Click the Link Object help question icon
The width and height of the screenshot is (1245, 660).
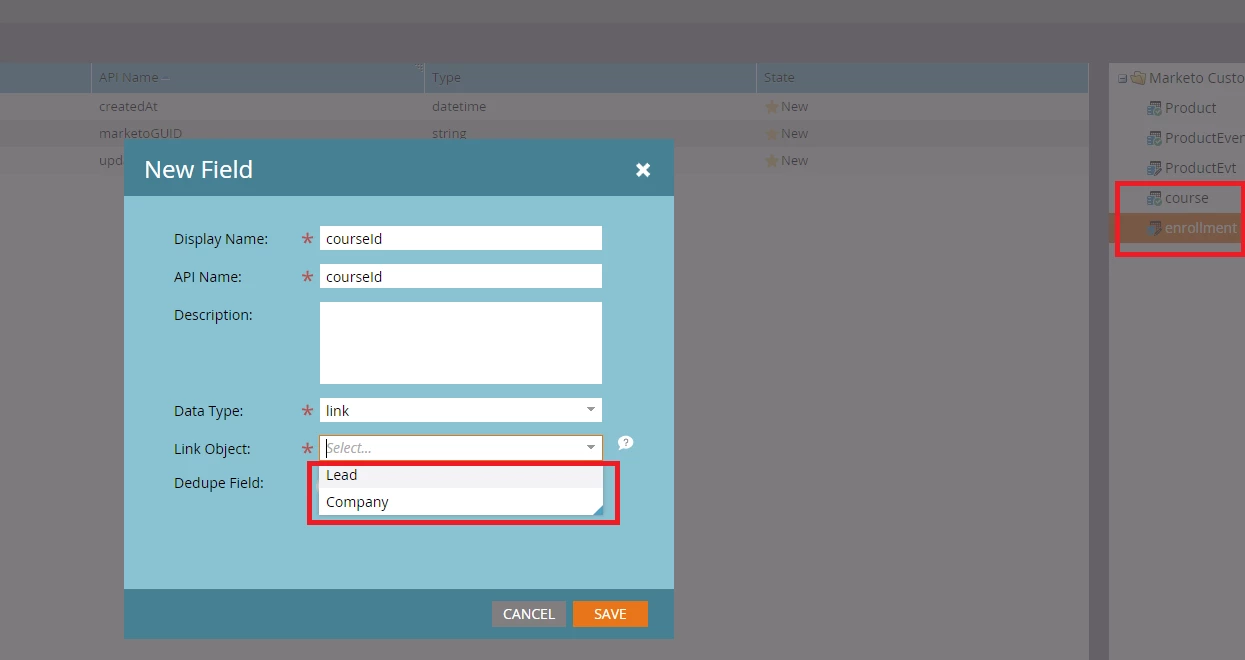tap(626, 443)
